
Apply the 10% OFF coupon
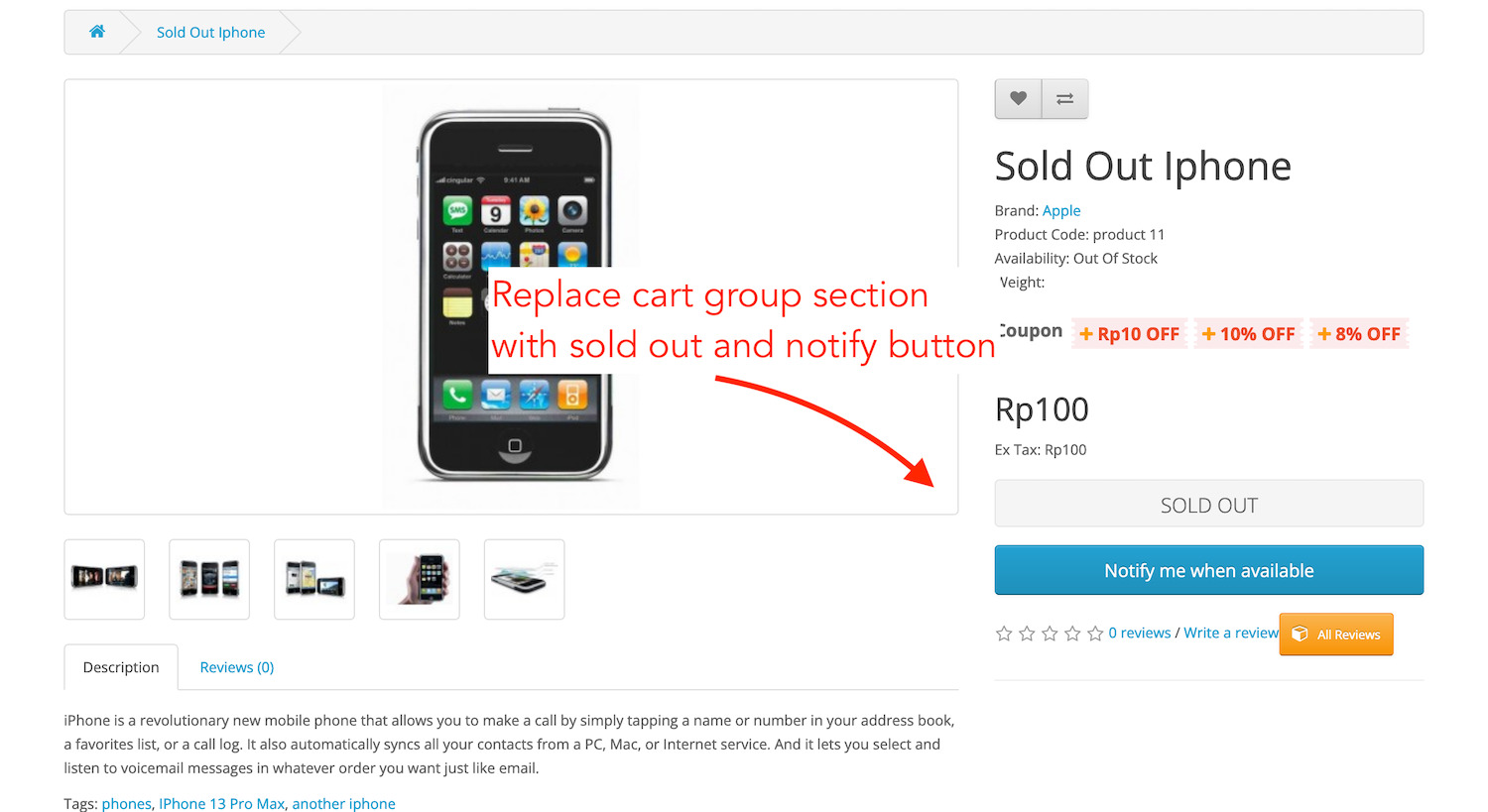tap(1248, 333)
